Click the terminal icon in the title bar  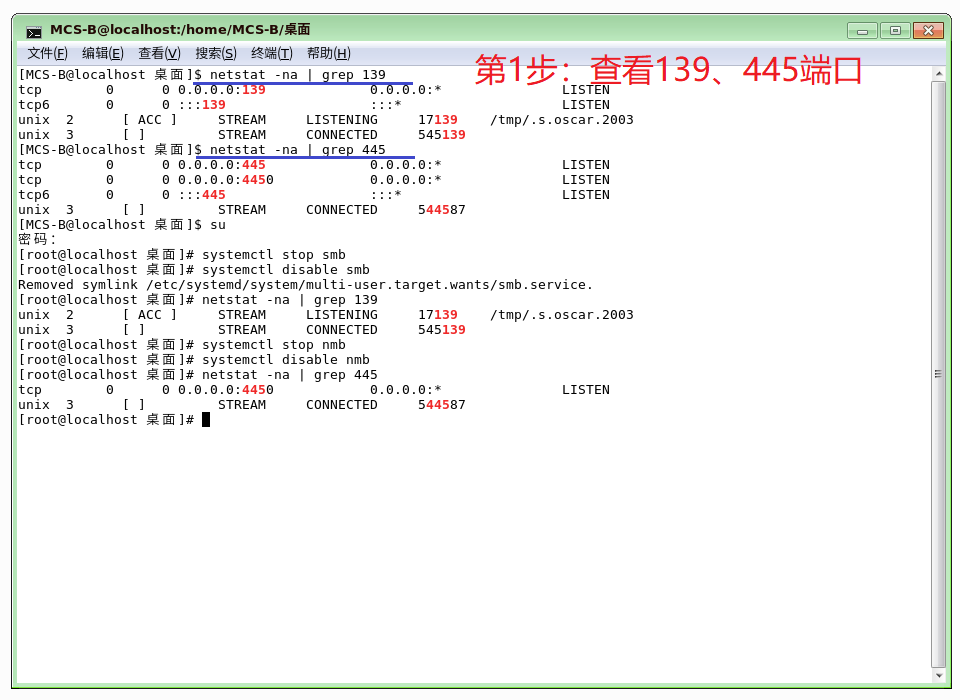click(x=34, y=31)
